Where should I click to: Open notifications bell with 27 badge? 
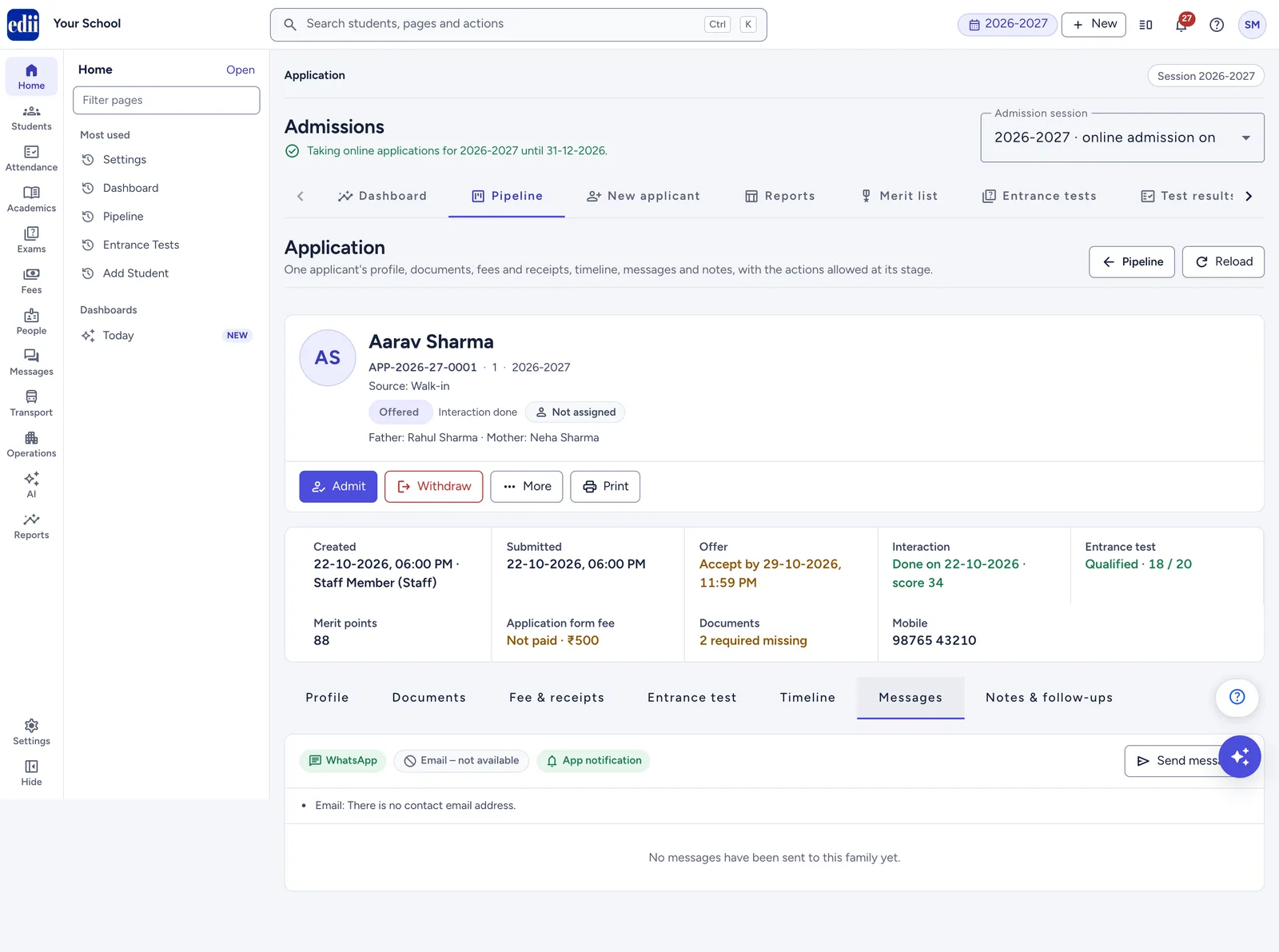point(1181,24)
